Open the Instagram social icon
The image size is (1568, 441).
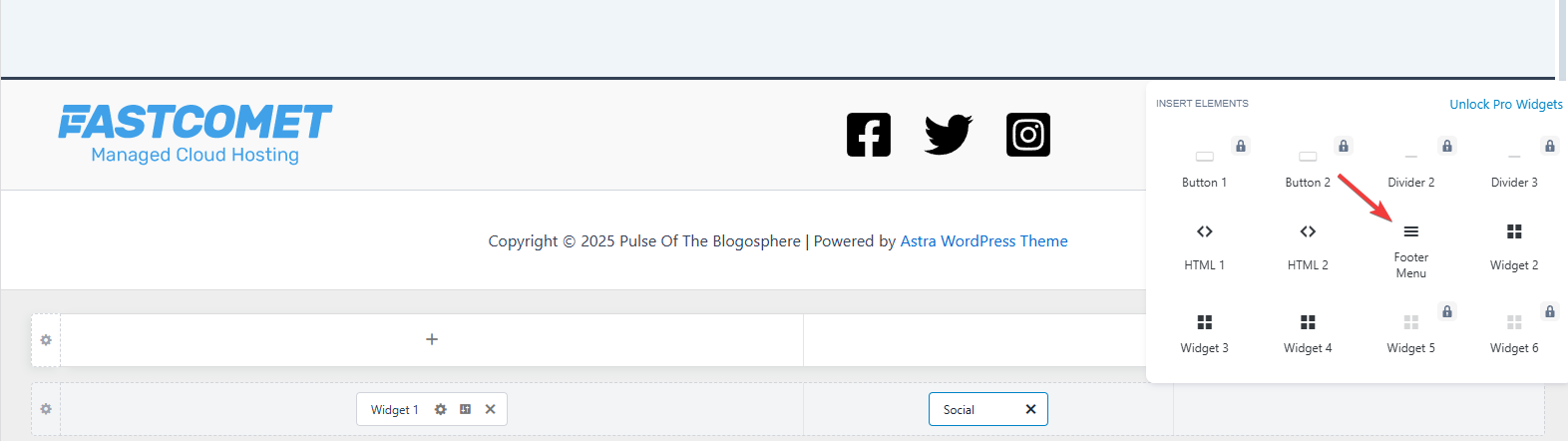click(1028, 135)
